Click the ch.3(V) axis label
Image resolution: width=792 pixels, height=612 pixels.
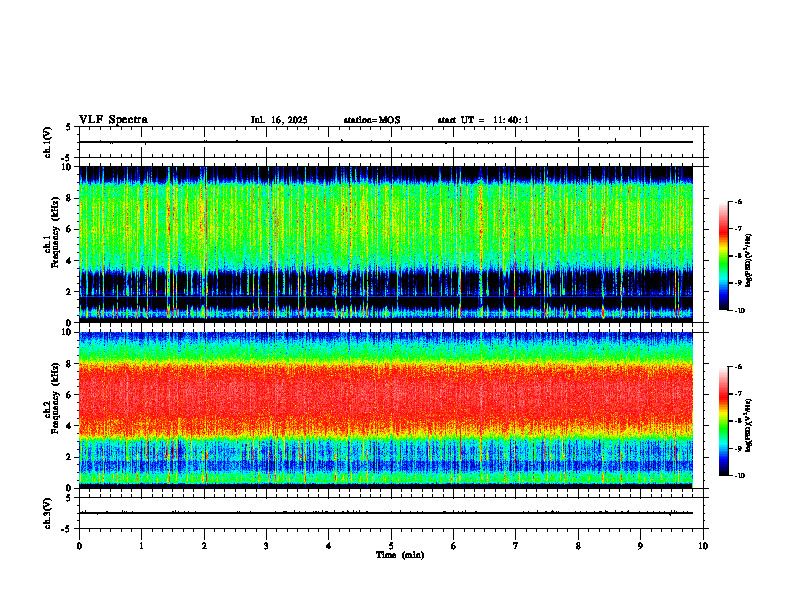pos(48,513)
